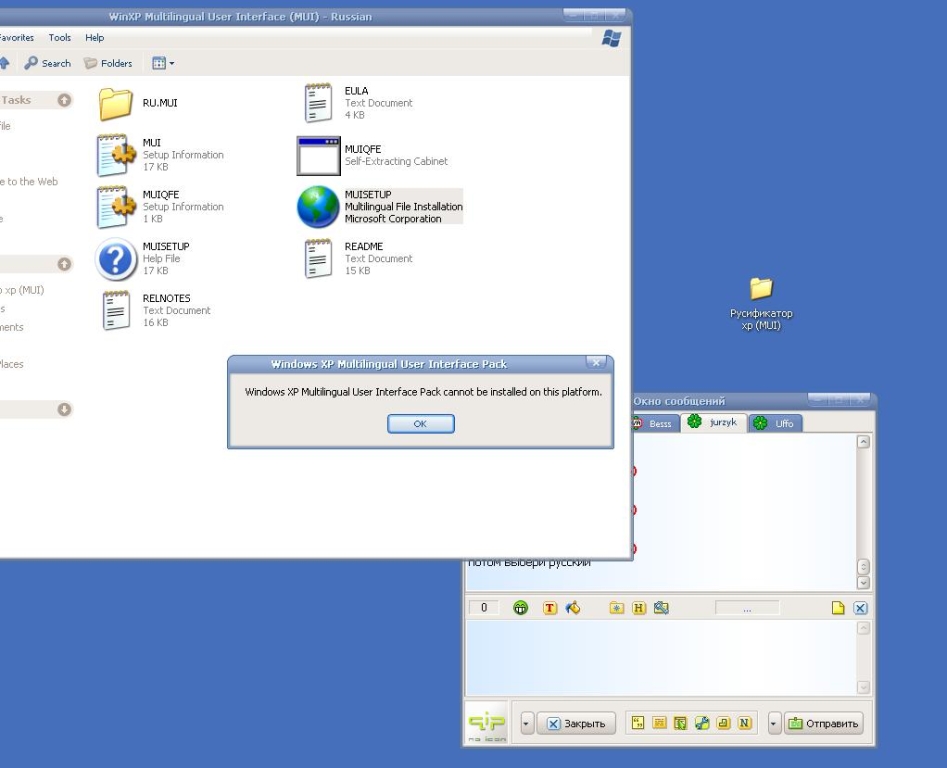The image size is (947, 768).
Task: Open the RU.MUI folder
Action: 115,103
